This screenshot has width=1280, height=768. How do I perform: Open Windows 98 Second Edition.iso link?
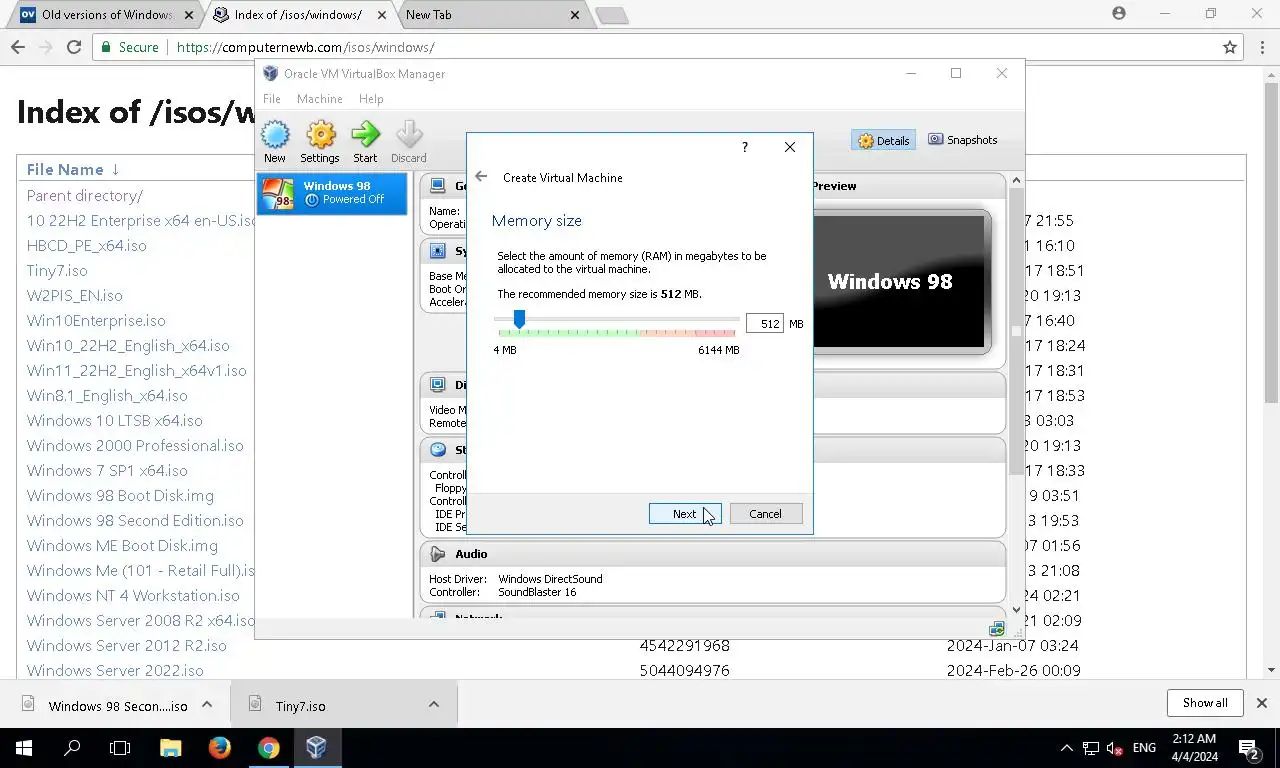[x=135, y=521]
